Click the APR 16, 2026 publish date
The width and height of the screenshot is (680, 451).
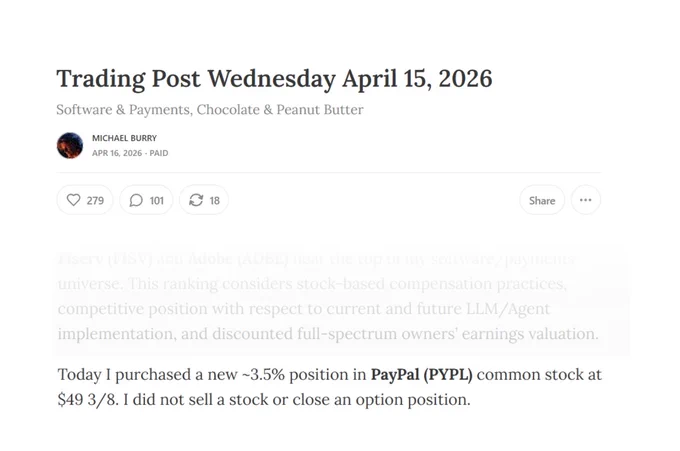(x=117, y=153)
